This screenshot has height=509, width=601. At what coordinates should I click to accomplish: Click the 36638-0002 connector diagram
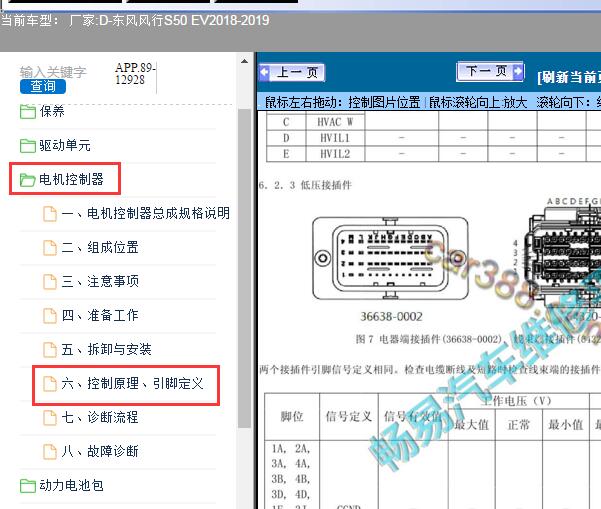[390, 259]
